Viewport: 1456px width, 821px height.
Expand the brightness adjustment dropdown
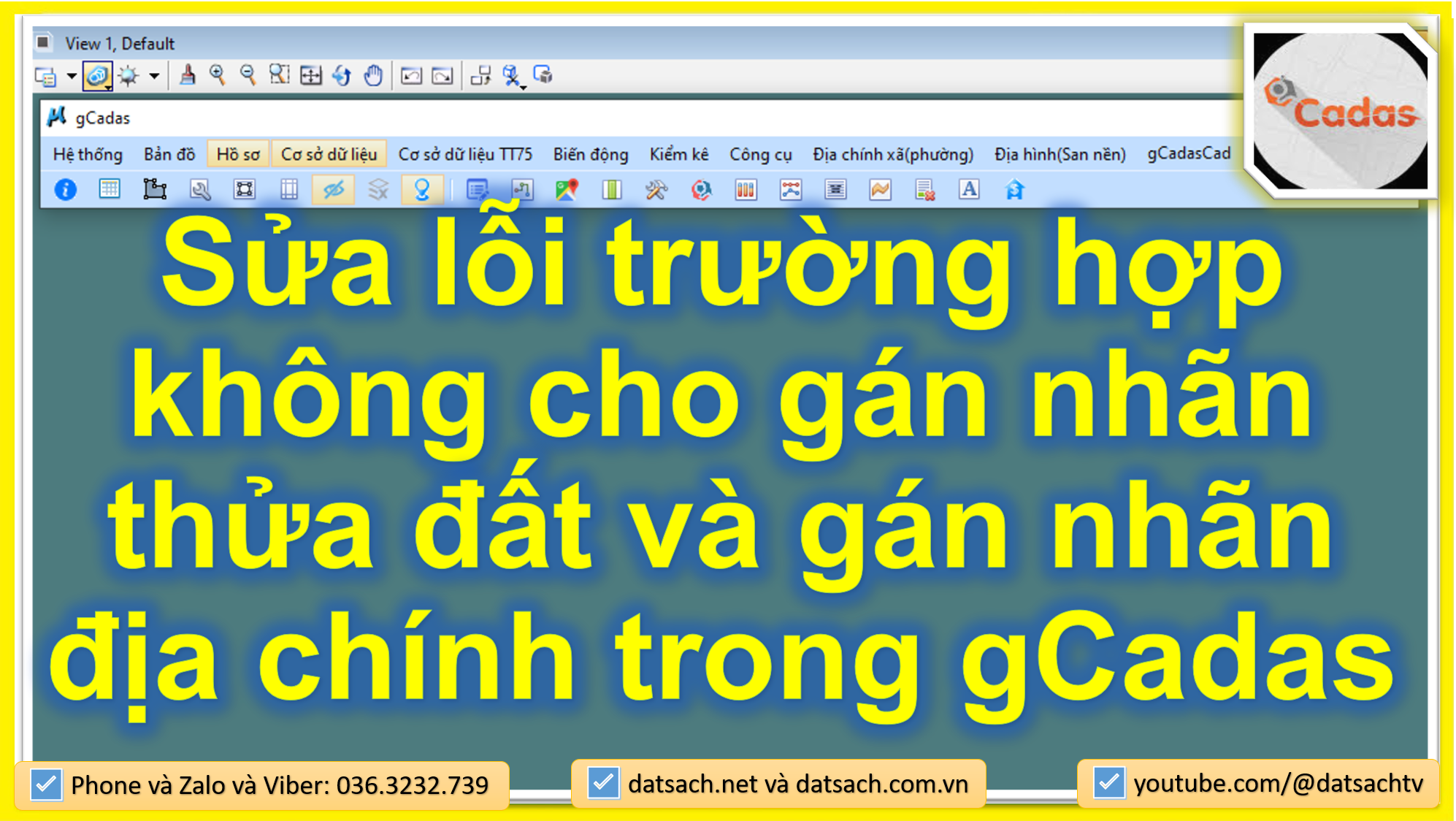154,75
